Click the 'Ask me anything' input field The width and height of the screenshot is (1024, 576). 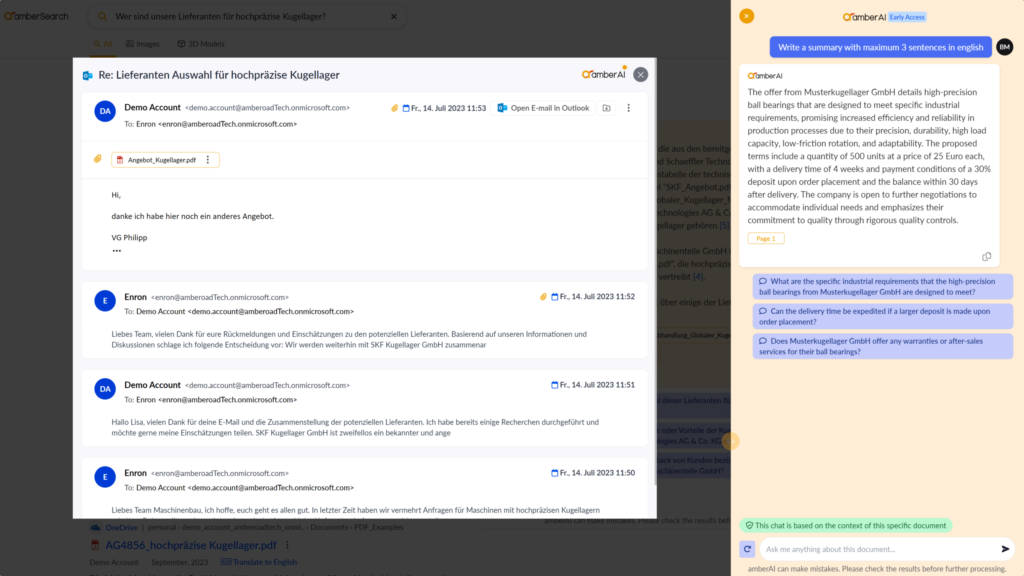[x=875, y=549]
